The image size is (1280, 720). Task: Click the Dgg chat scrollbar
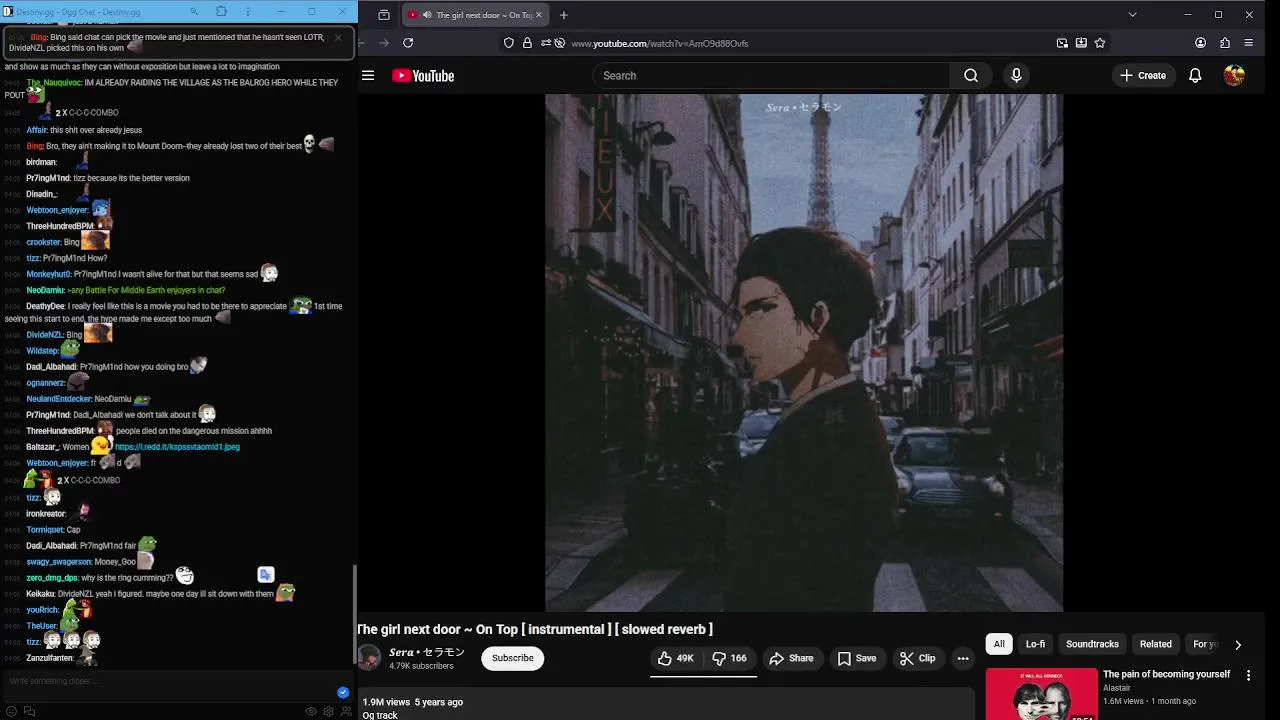click(355, 612)
